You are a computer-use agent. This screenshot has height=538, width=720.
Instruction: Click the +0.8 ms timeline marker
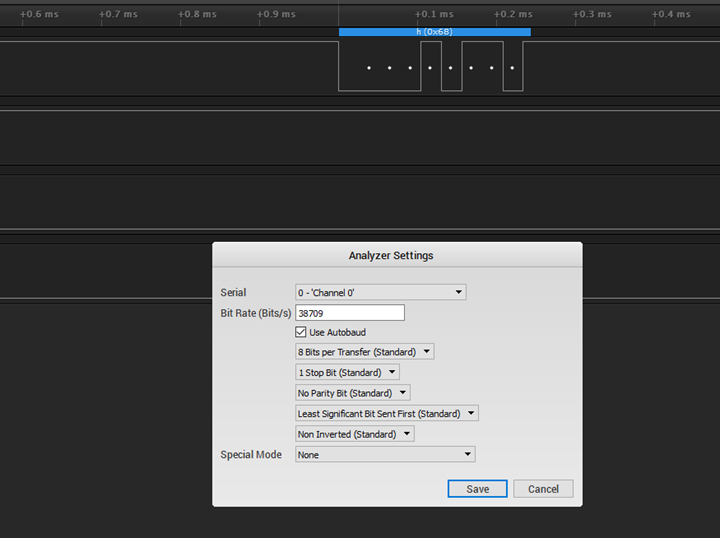(x=197, y=15)
